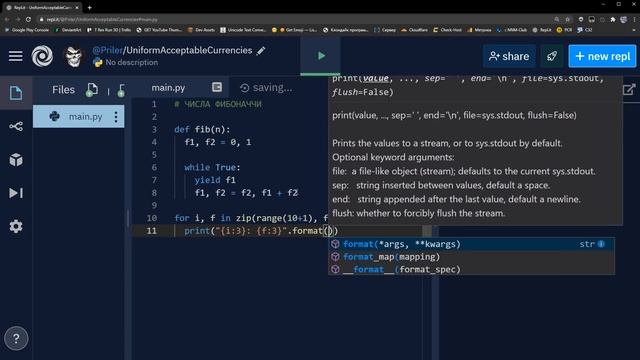Open the version control sidebar icon
The width and height of the screenshot is (640, 360).
[16, 127]
